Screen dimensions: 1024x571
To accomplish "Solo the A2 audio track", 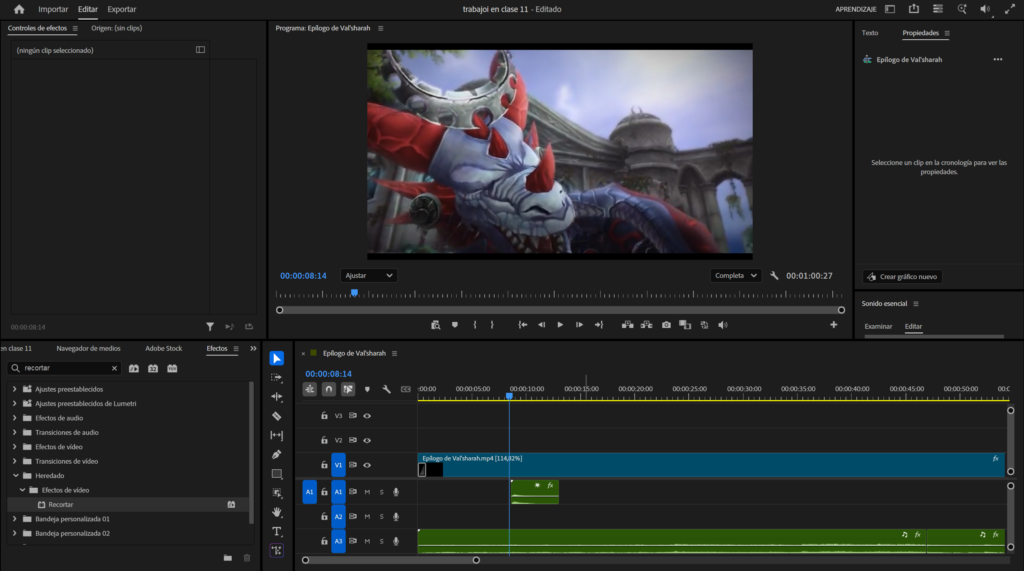I will tap(381, 517).
